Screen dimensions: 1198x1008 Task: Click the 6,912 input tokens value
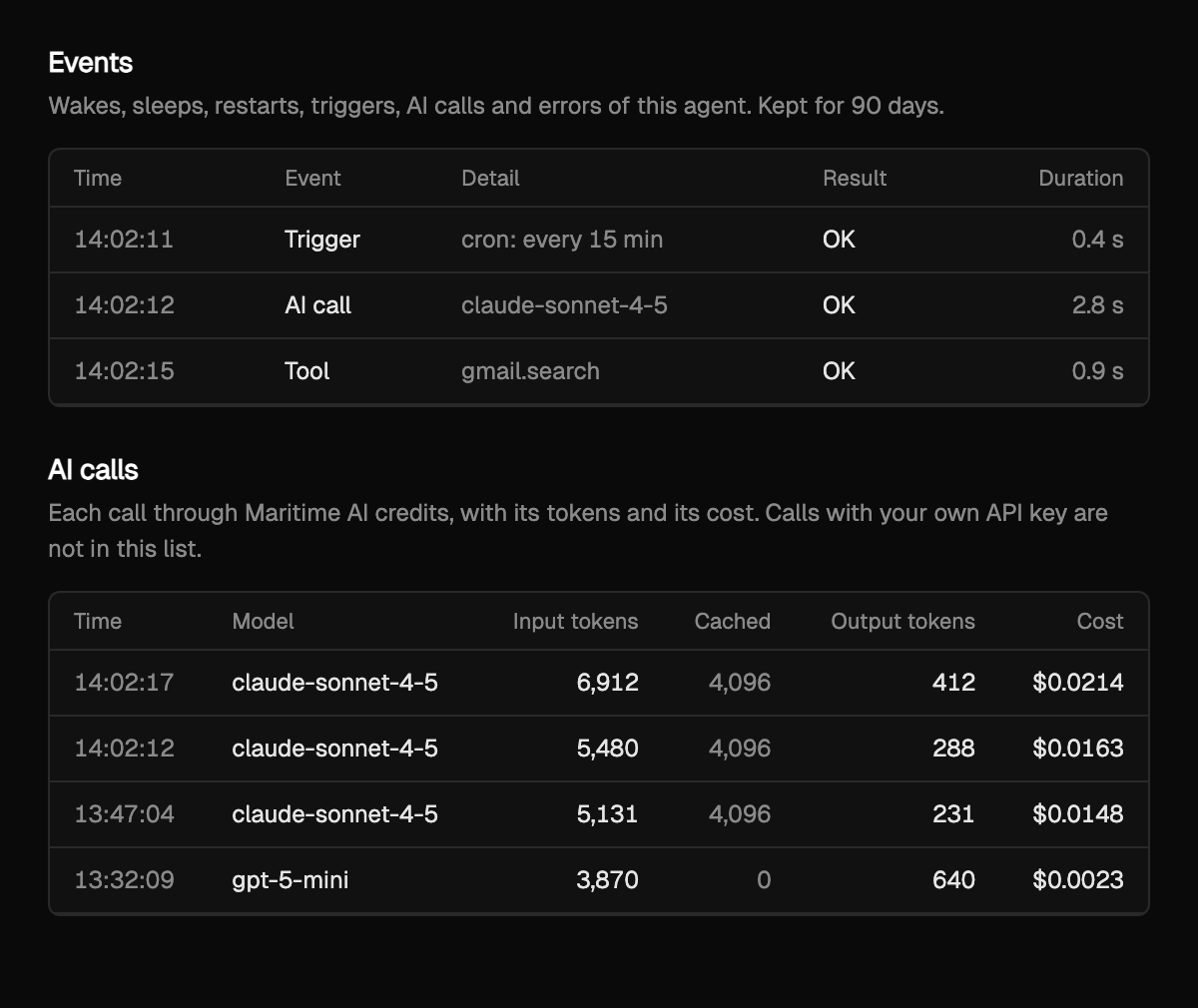(607, 683)
